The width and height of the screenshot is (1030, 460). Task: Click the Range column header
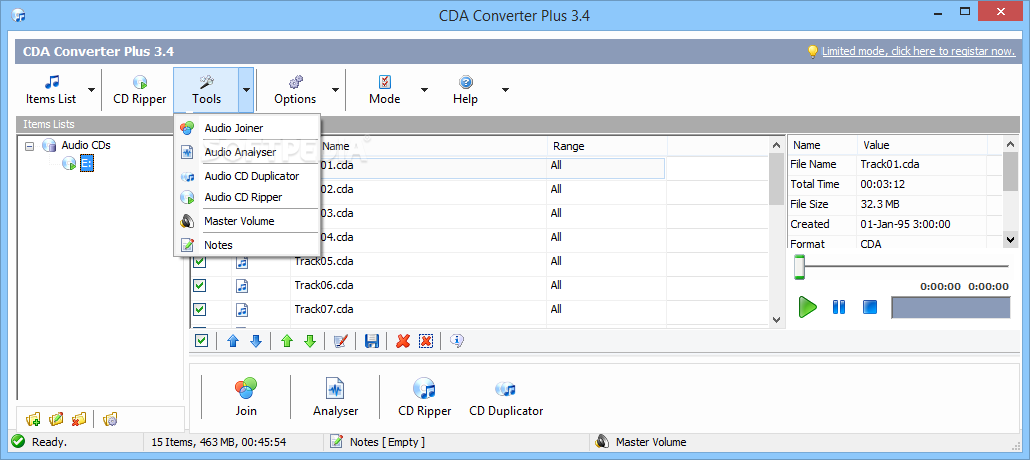click(x=608, y=146)
